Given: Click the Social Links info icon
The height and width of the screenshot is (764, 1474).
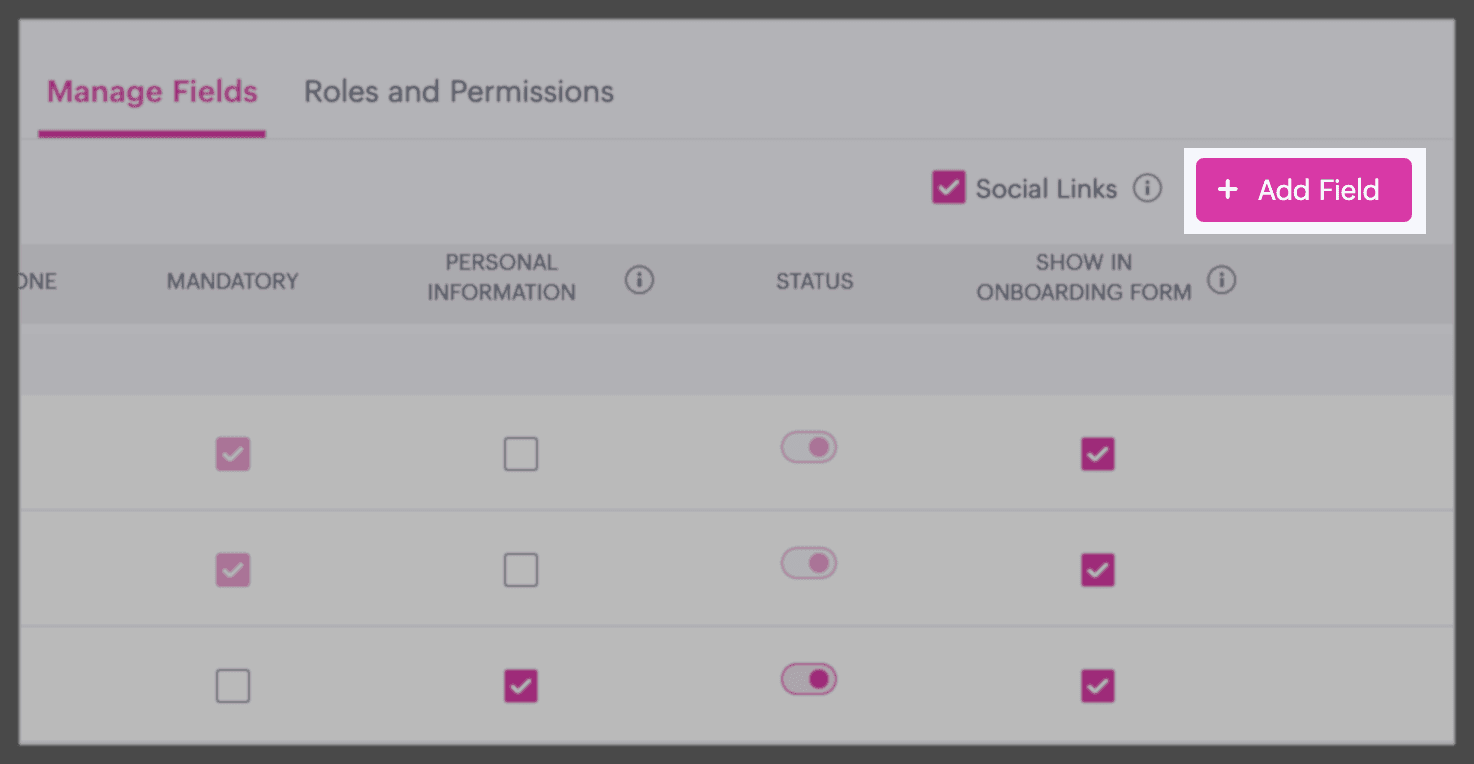Looking at the screenshot, I should [x=1147, y=188].
